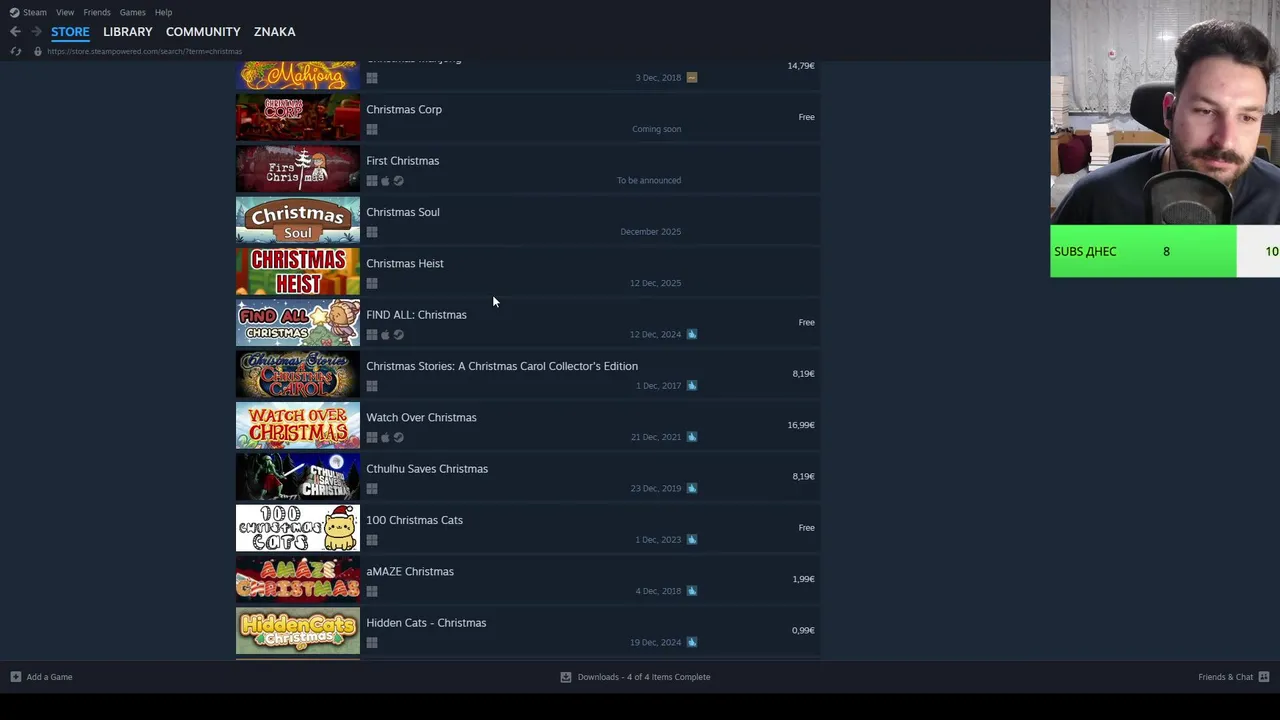Click review icon for aMAZE Christmas

point(692,591)
